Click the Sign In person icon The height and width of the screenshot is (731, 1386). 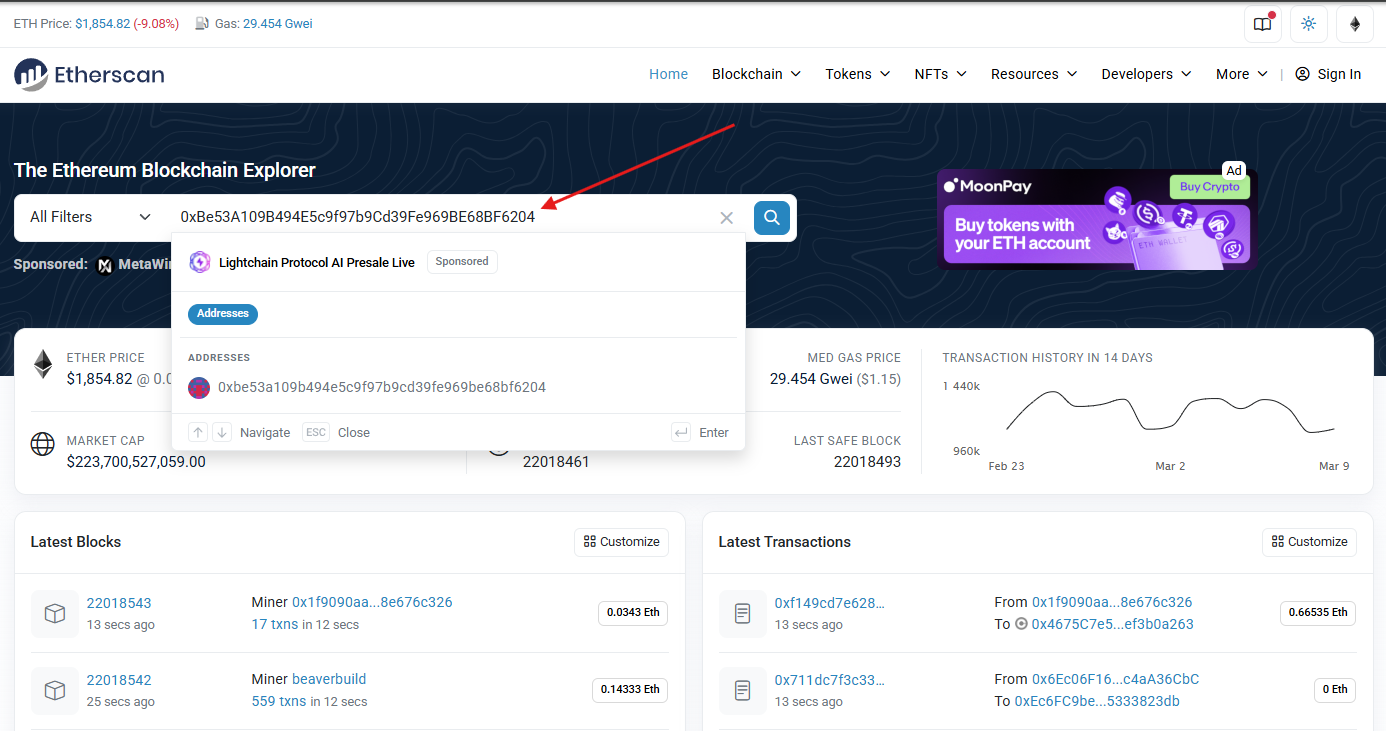(x=1301, y=73)
